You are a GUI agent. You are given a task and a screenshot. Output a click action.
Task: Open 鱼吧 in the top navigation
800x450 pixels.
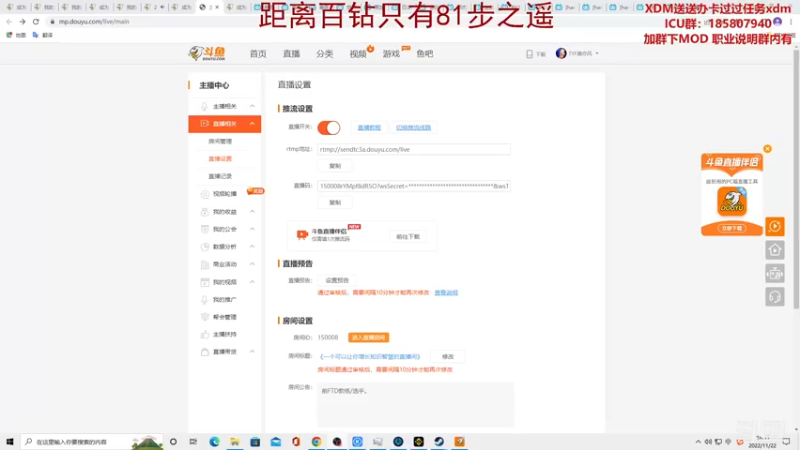pos(424,54)
